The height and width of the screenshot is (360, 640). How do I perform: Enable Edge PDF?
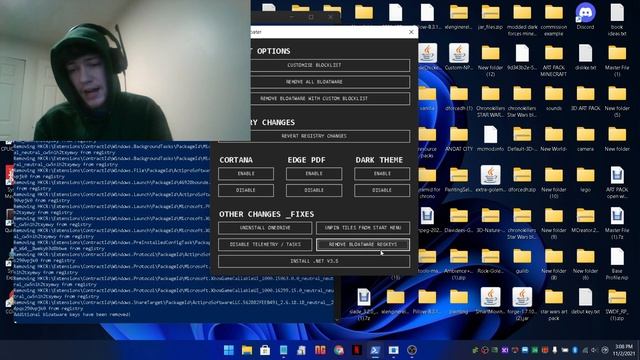[x=314, y=173]
